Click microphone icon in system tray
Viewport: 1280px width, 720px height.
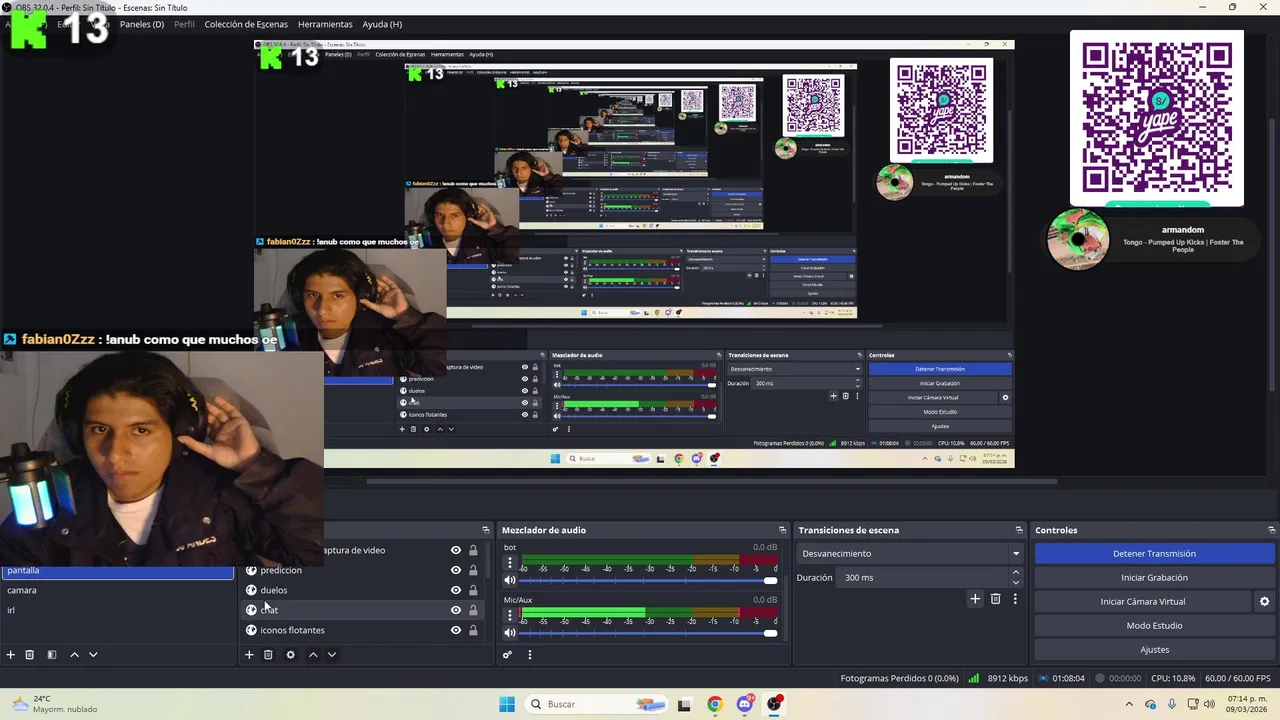click(1172, 704)
